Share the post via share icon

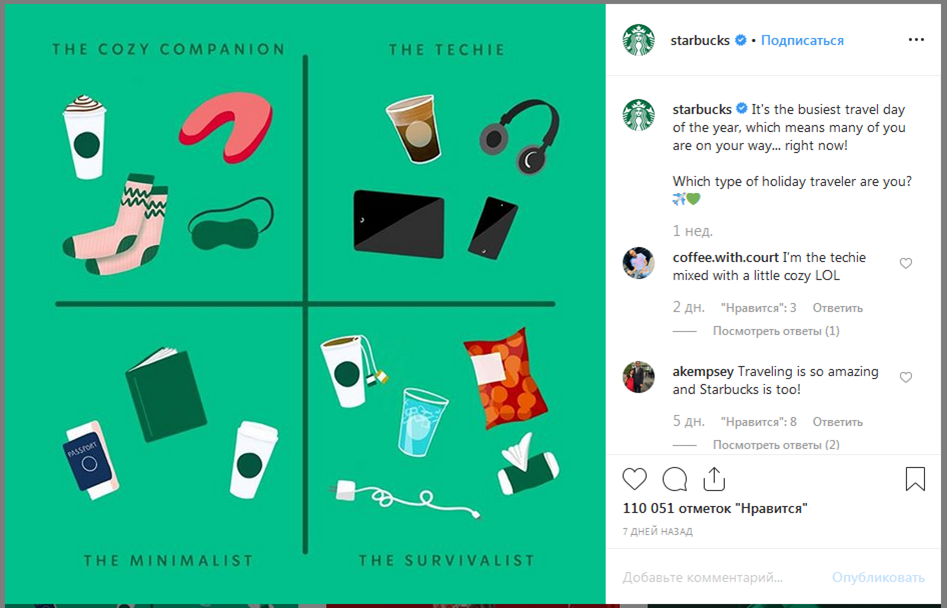714,479
